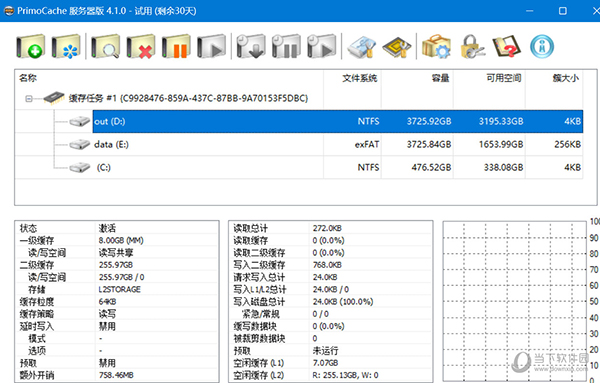Open the memory chip management icon
The image size is (600, 383).
tap(397, 47)
